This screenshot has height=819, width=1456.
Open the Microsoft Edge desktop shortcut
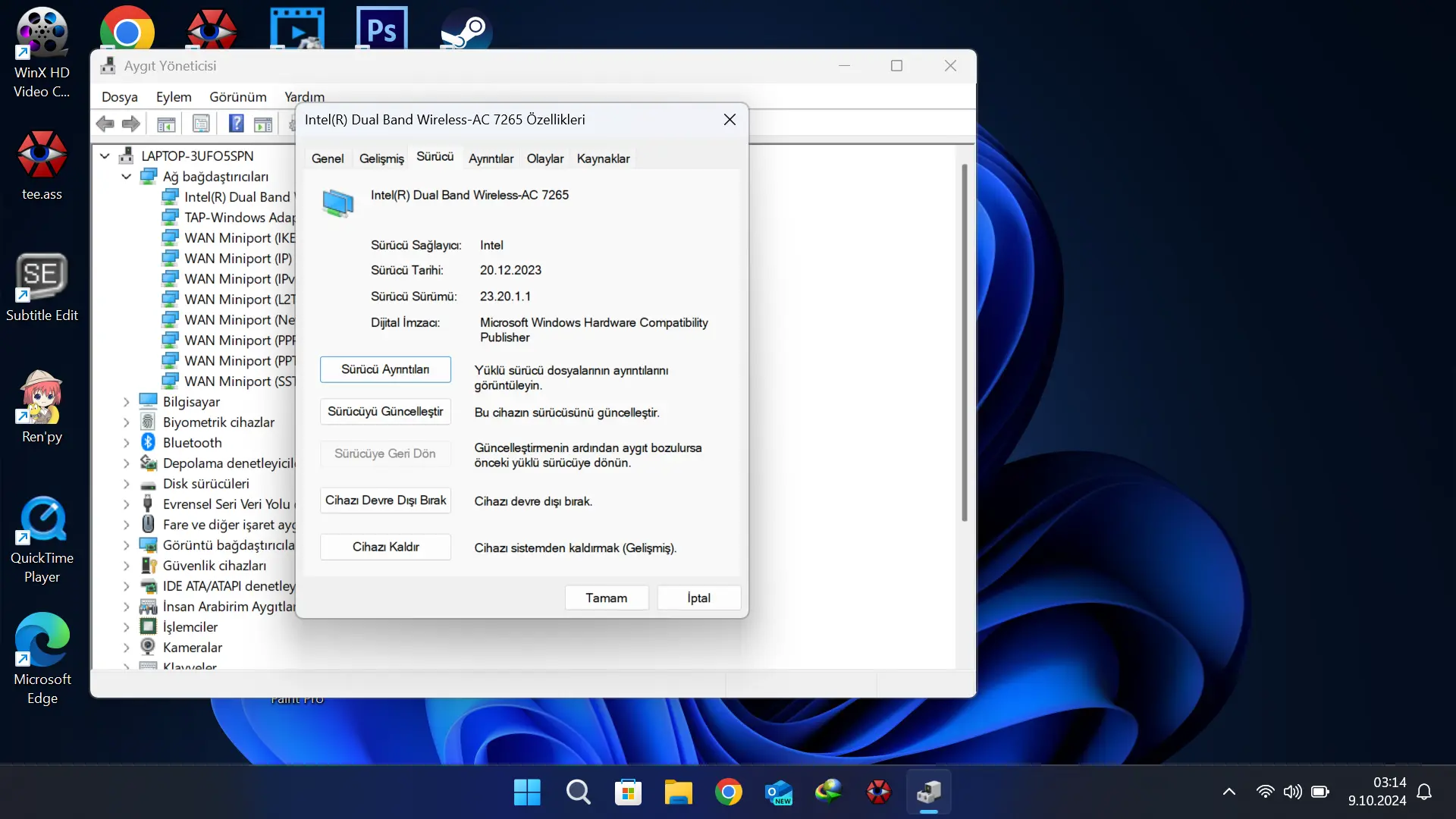point(42,659)
